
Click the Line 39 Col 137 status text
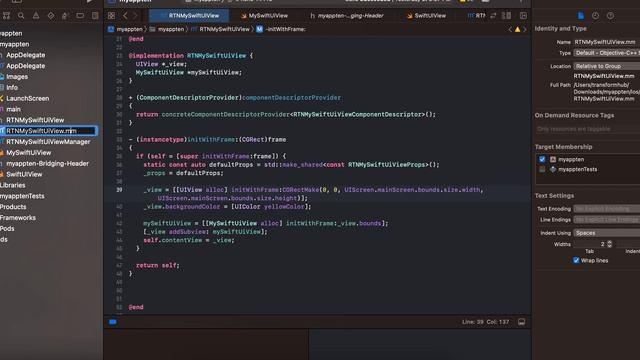485,322
